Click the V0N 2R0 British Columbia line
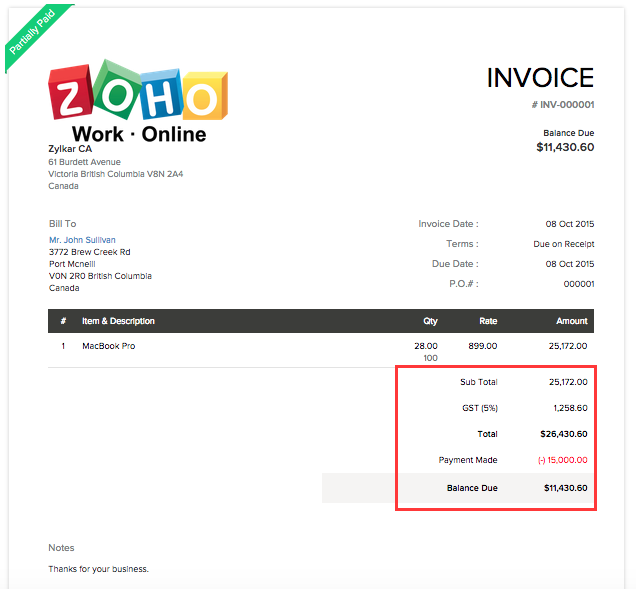The width and height of the screenshot is (636, 589). [100, 276]
